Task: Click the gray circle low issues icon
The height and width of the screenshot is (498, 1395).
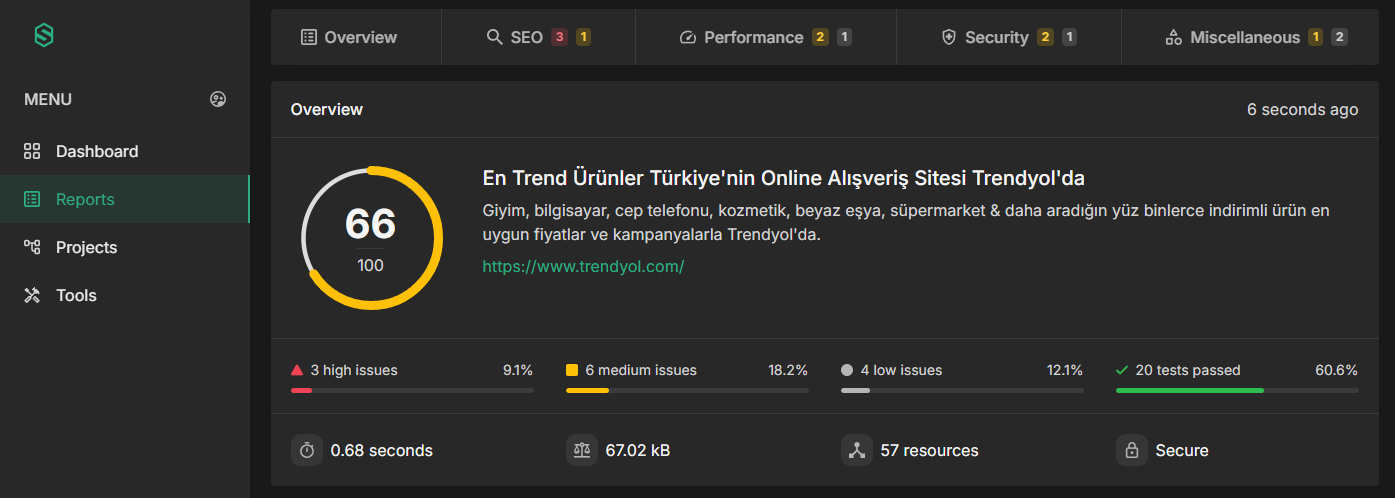Action: (x=847, y=370)
